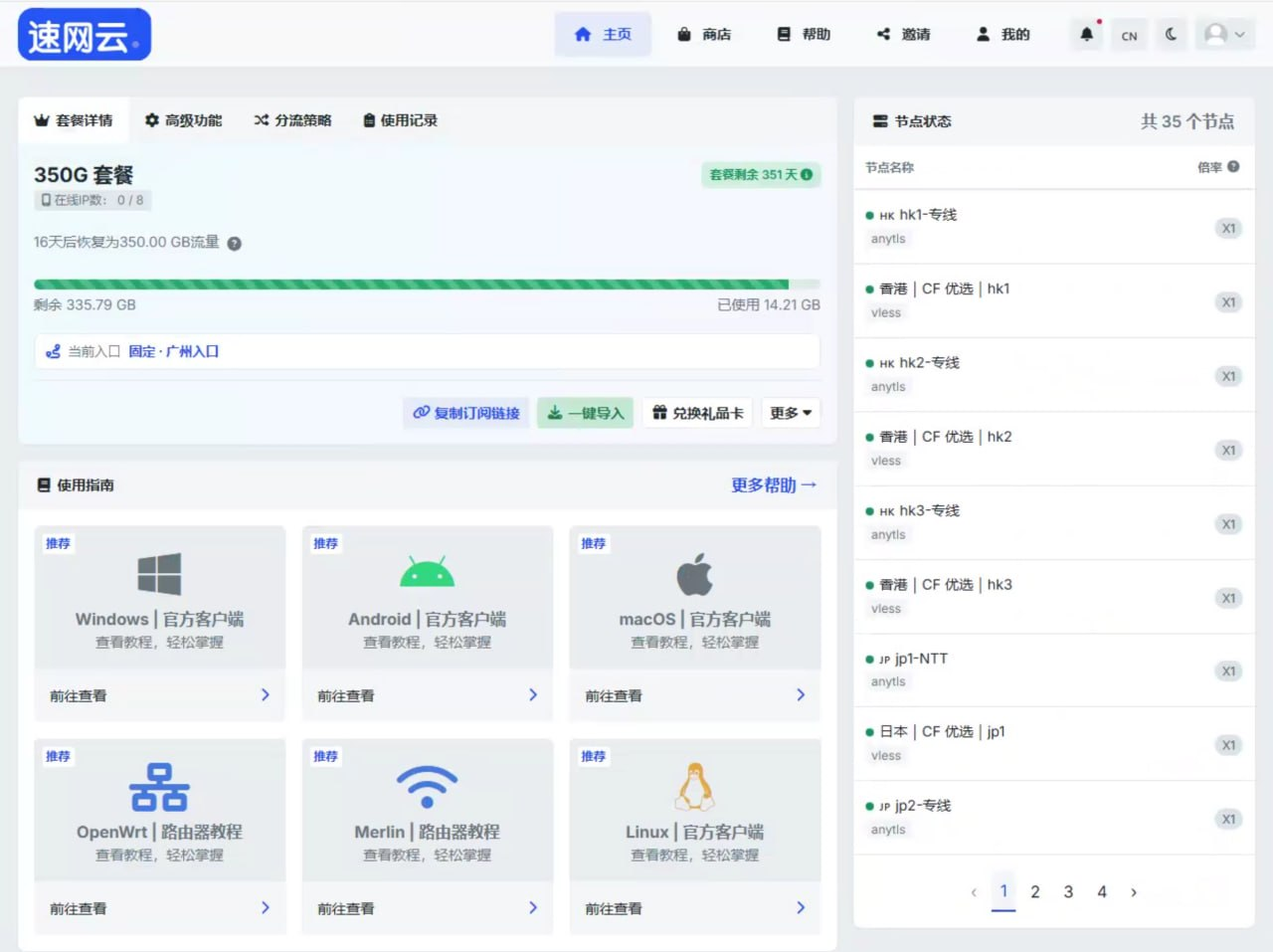Screen dimensions: 1273x952
Task: Go to page 2 of node list
Action: [1035, 892]
